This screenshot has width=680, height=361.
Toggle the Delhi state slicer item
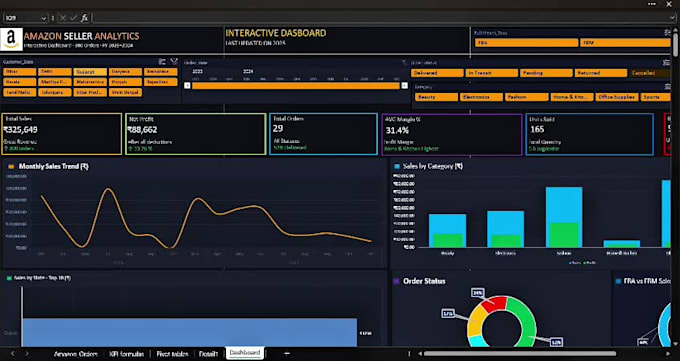(x=55, y=72)
